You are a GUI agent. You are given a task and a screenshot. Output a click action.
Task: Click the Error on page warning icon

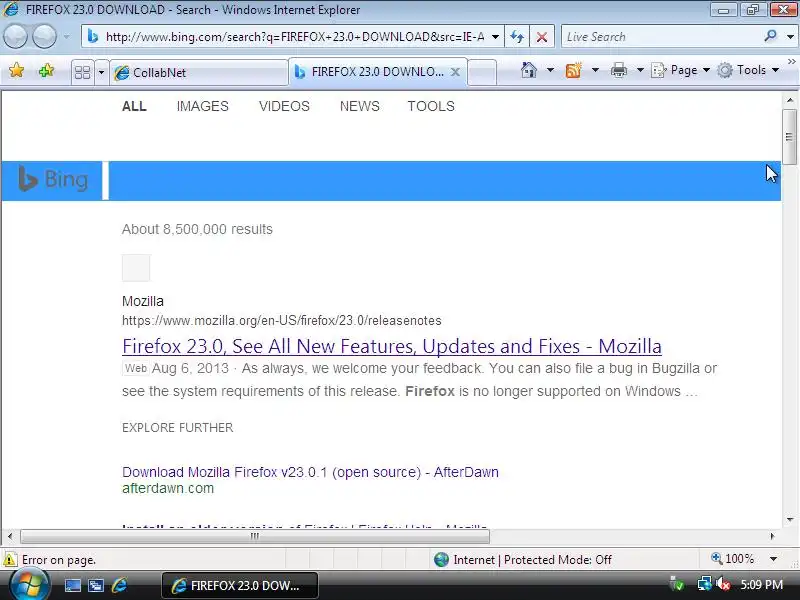(x=9, y=560)
